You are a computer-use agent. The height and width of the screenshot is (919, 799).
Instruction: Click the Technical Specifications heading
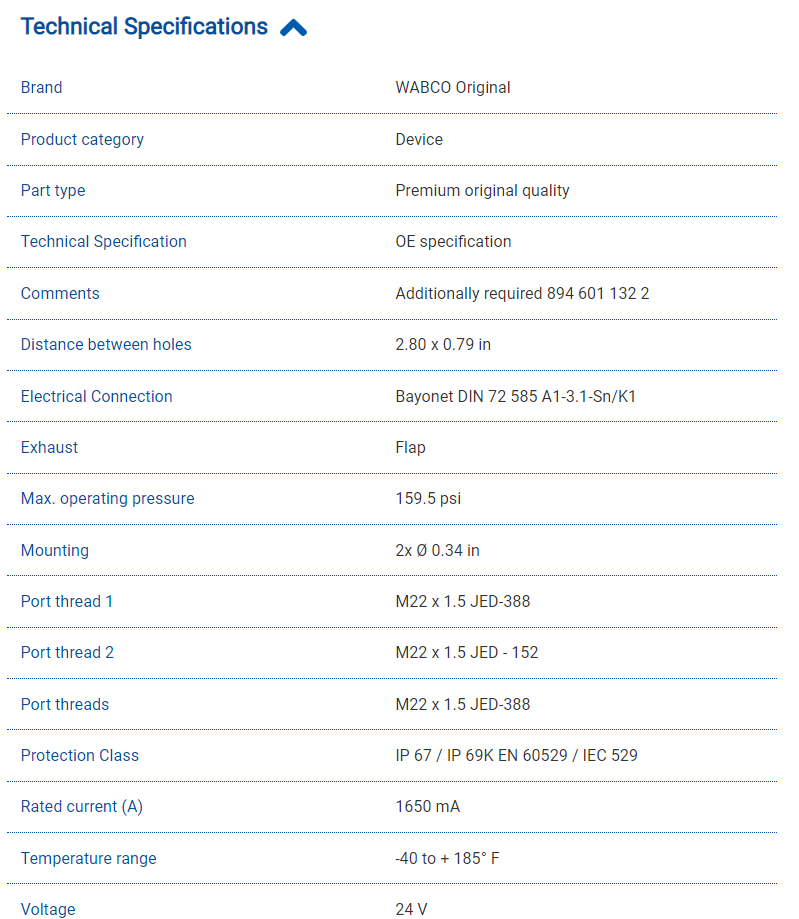(x=144, y=27)
